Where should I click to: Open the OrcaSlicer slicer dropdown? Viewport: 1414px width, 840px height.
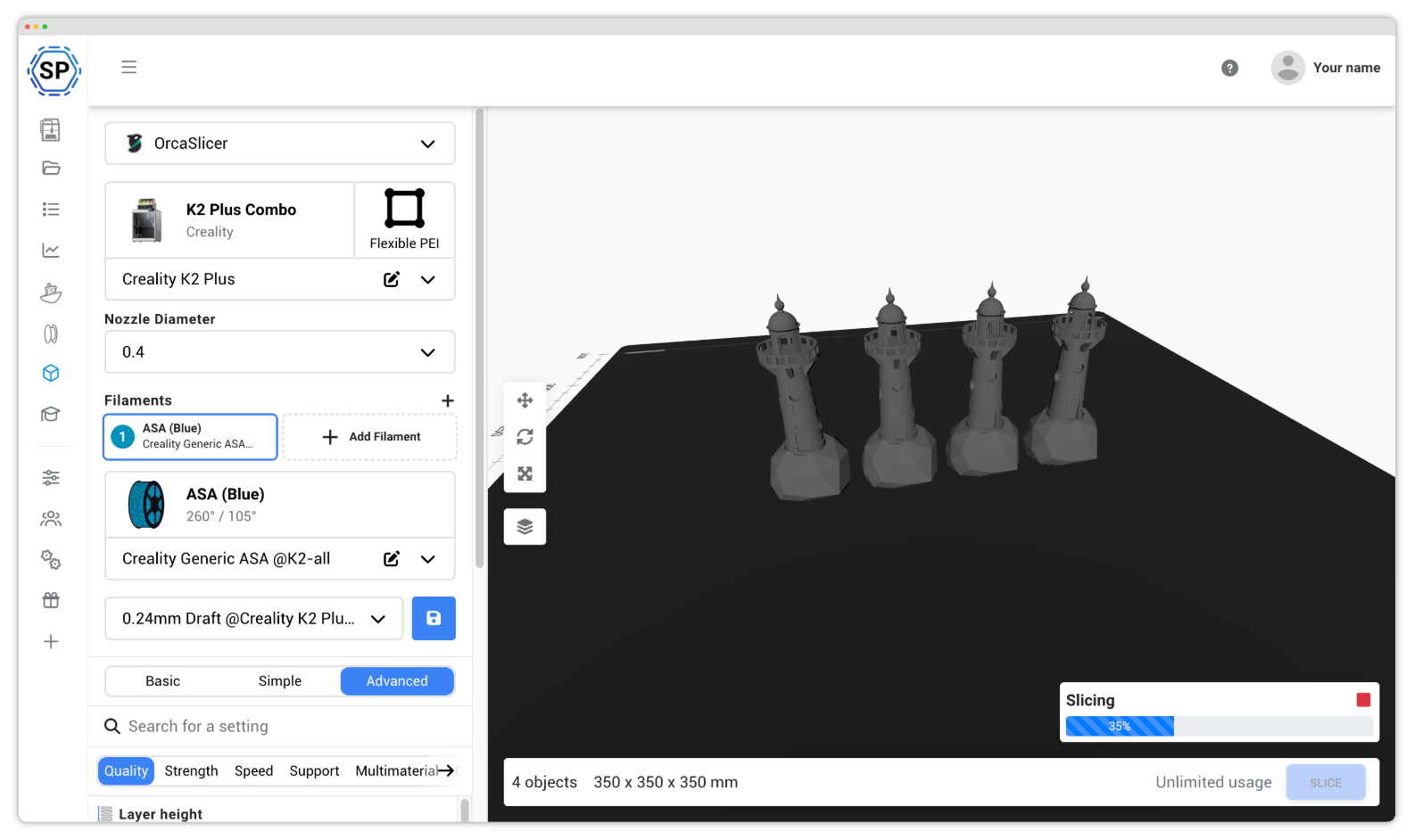(280, 144)
